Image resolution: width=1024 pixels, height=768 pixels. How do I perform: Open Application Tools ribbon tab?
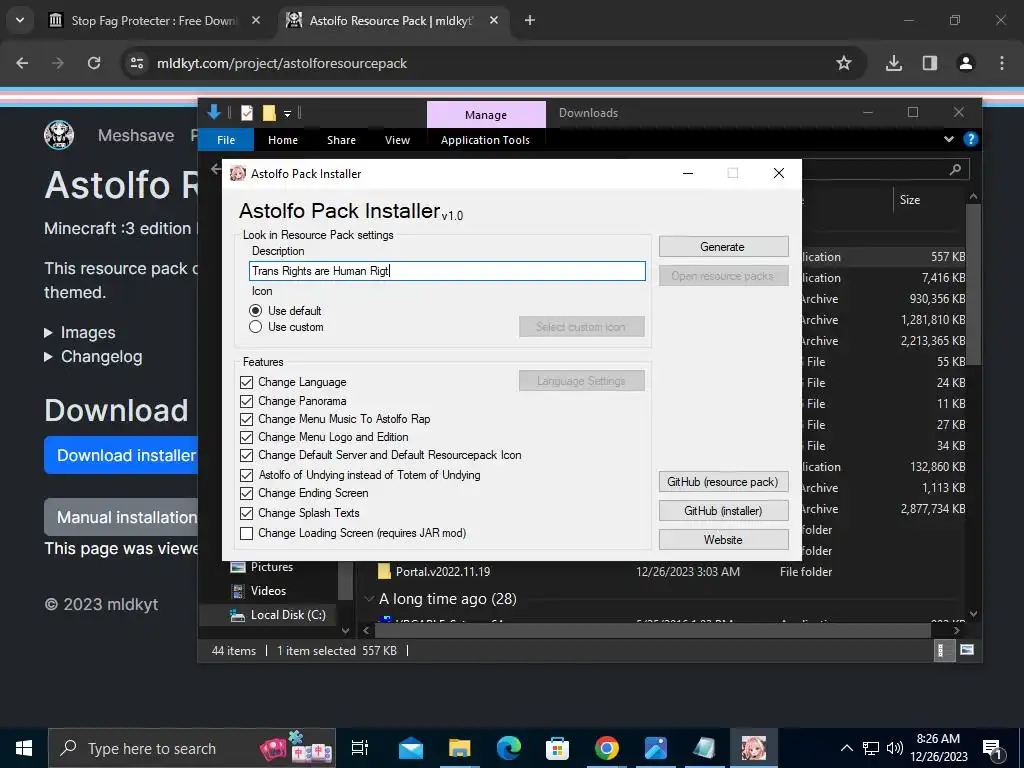[x=485, y=140]
